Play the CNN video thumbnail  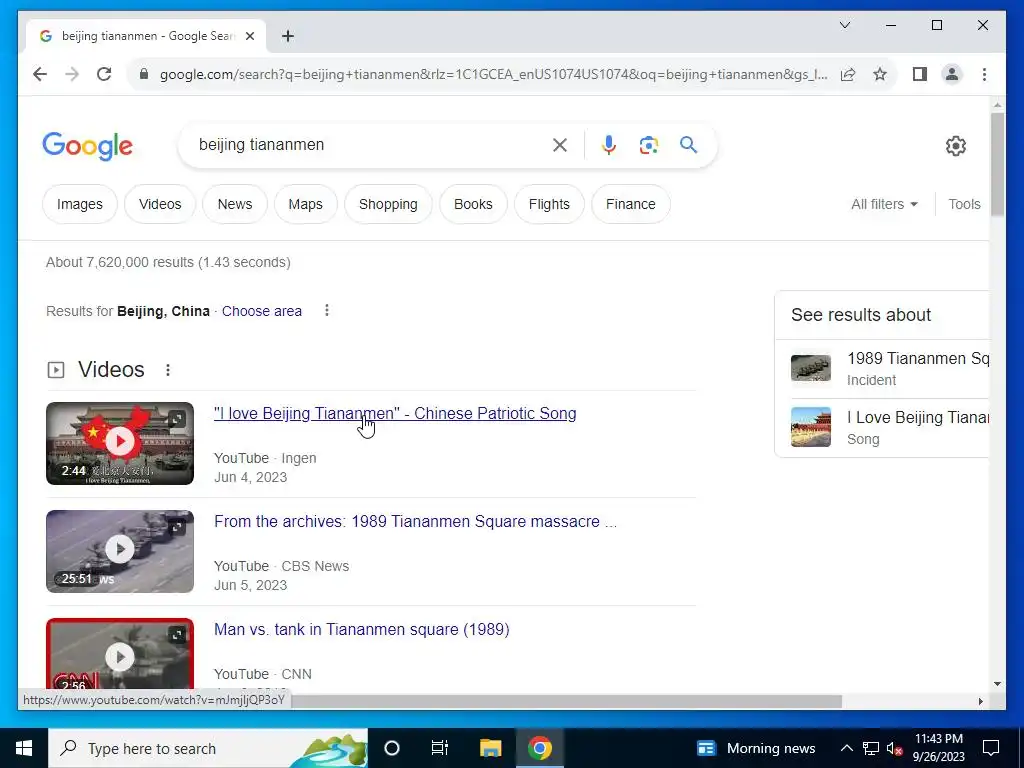[120, 655]
